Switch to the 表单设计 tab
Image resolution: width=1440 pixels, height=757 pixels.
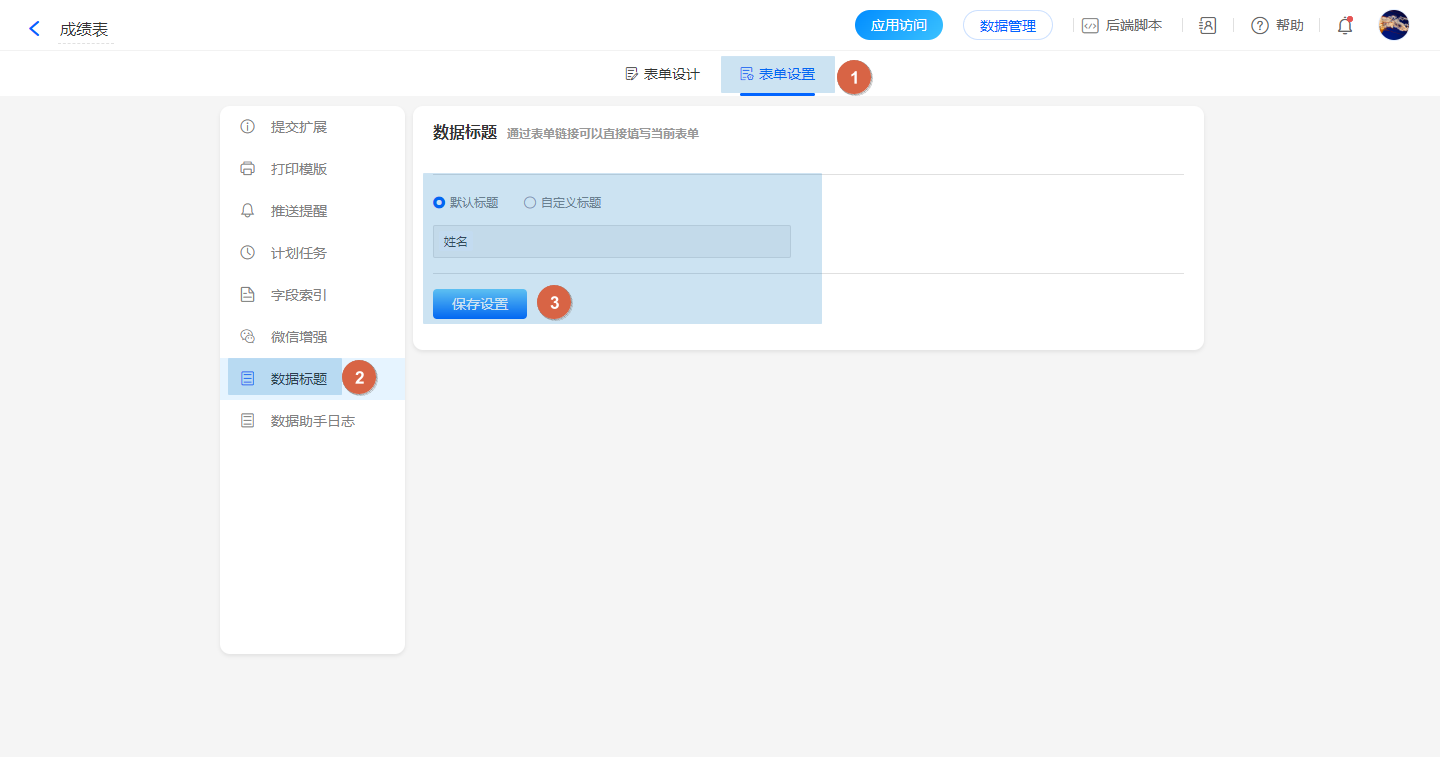tap(662, 74)
